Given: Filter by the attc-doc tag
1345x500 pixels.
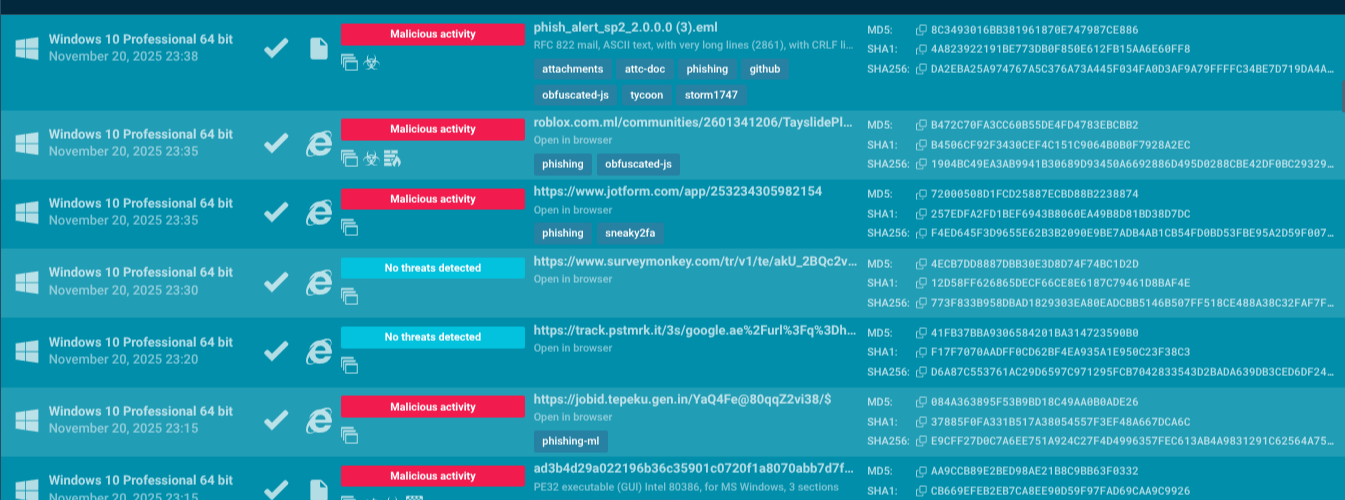Looking at the screenshot, I should pyautogui.click(x=645, y=69).
